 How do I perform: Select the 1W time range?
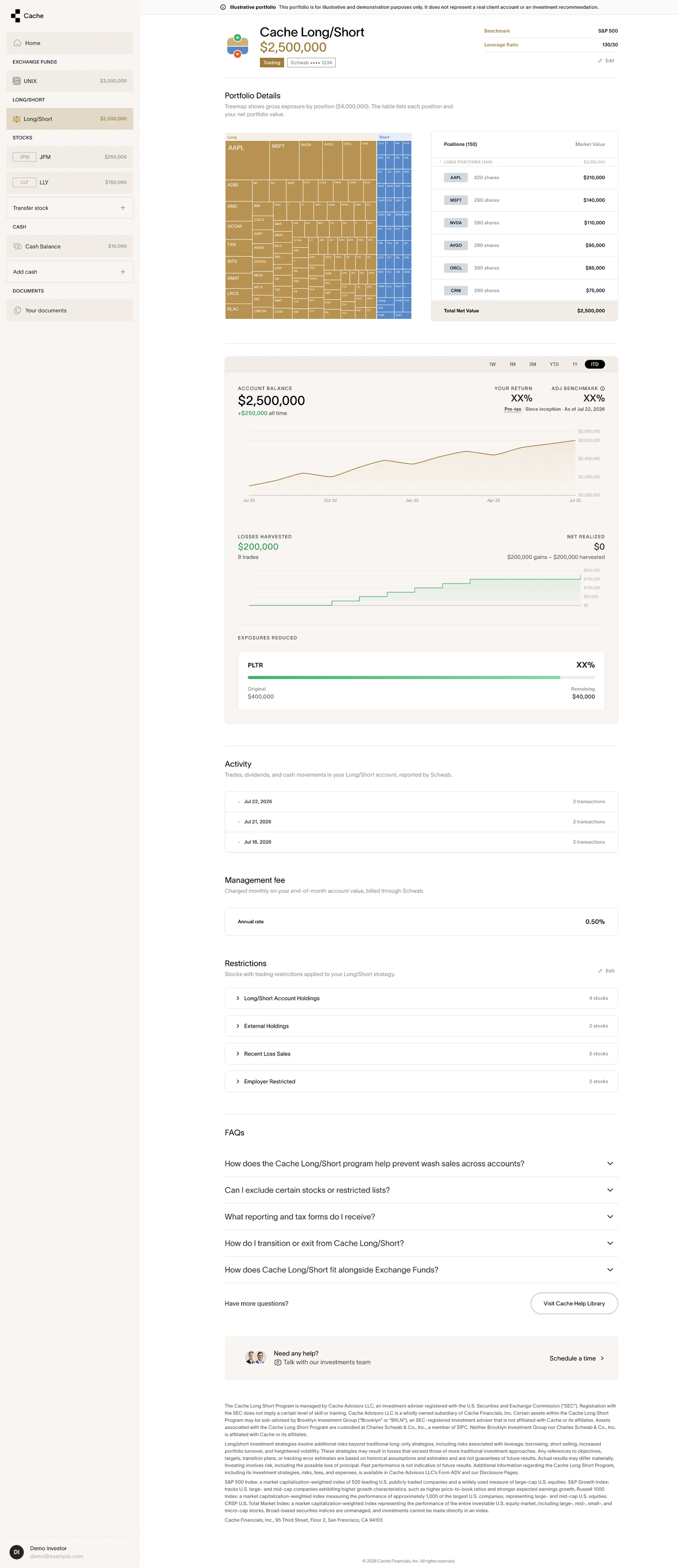(492, 364)
